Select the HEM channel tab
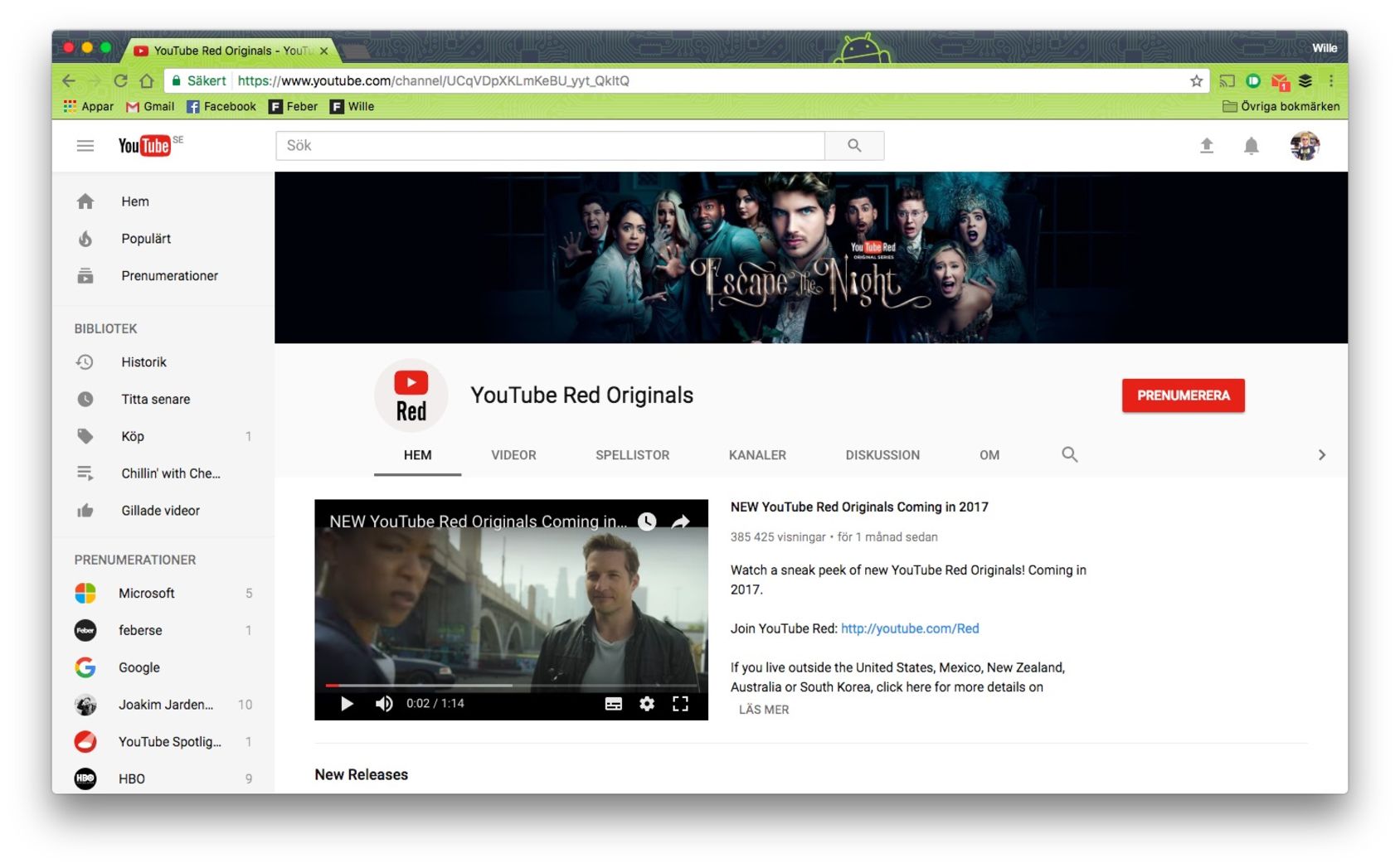 click(x=417, y=455)
